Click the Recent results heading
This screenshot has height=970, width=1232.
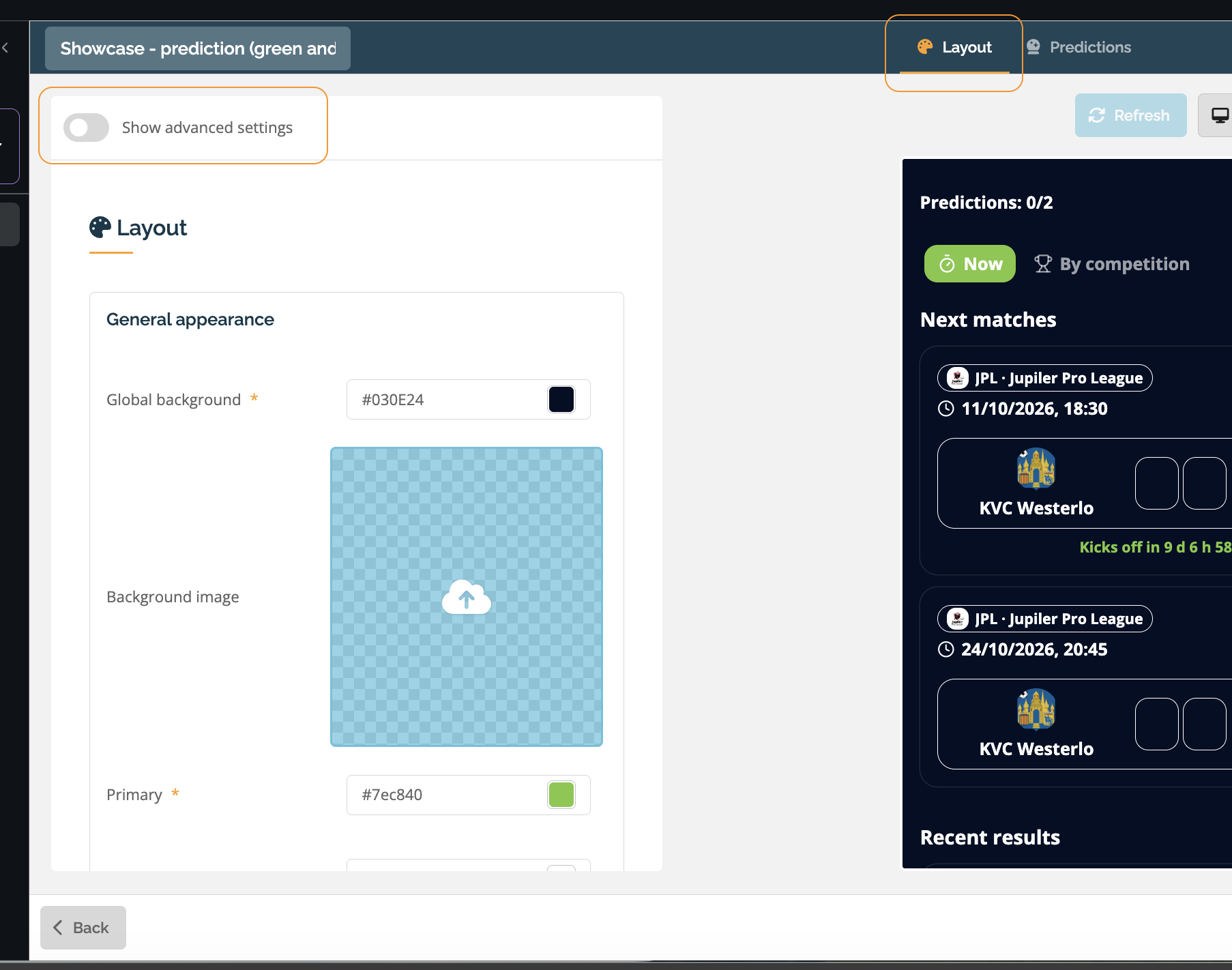(990, 837)
